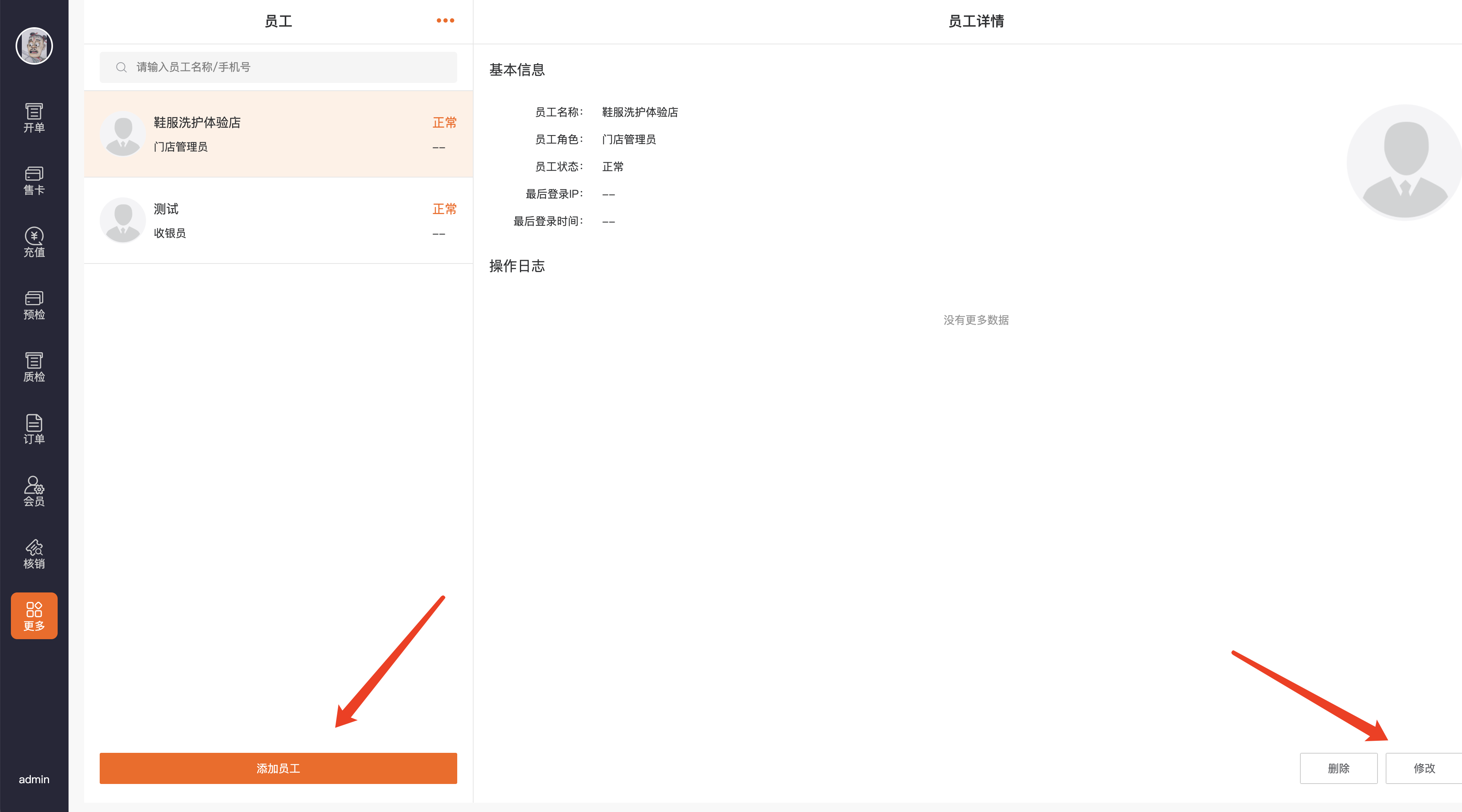The height and width of the screenshot is (812, 1462).
Task: Click the 删除 button
Action: point(1338,768)
